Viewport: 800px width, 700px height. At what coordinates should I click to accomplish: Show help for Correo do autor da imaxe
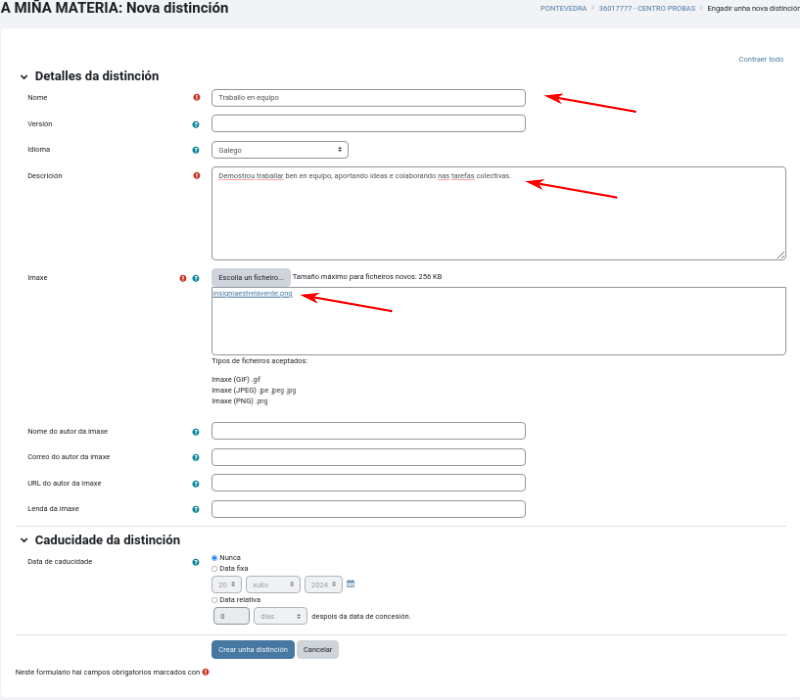coord(196,457)
